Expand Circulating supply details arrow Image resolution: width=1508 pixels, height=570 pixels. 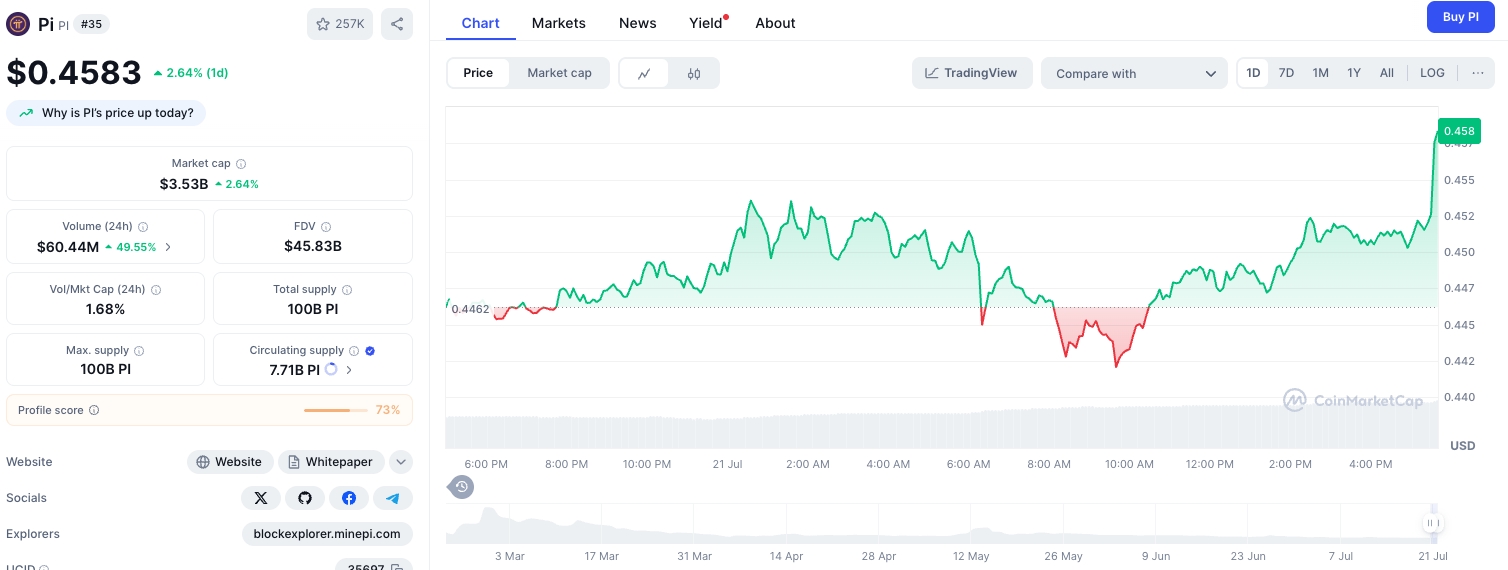(x=349, y=370)
